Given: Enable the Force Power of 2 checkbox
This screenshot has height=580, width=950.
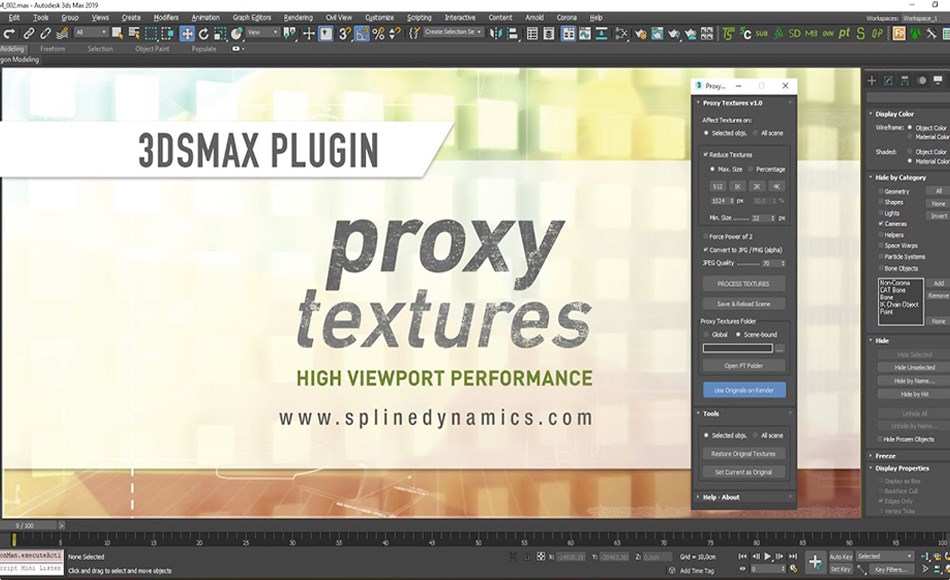Looking at the screenshot, I should click(706, 236).
